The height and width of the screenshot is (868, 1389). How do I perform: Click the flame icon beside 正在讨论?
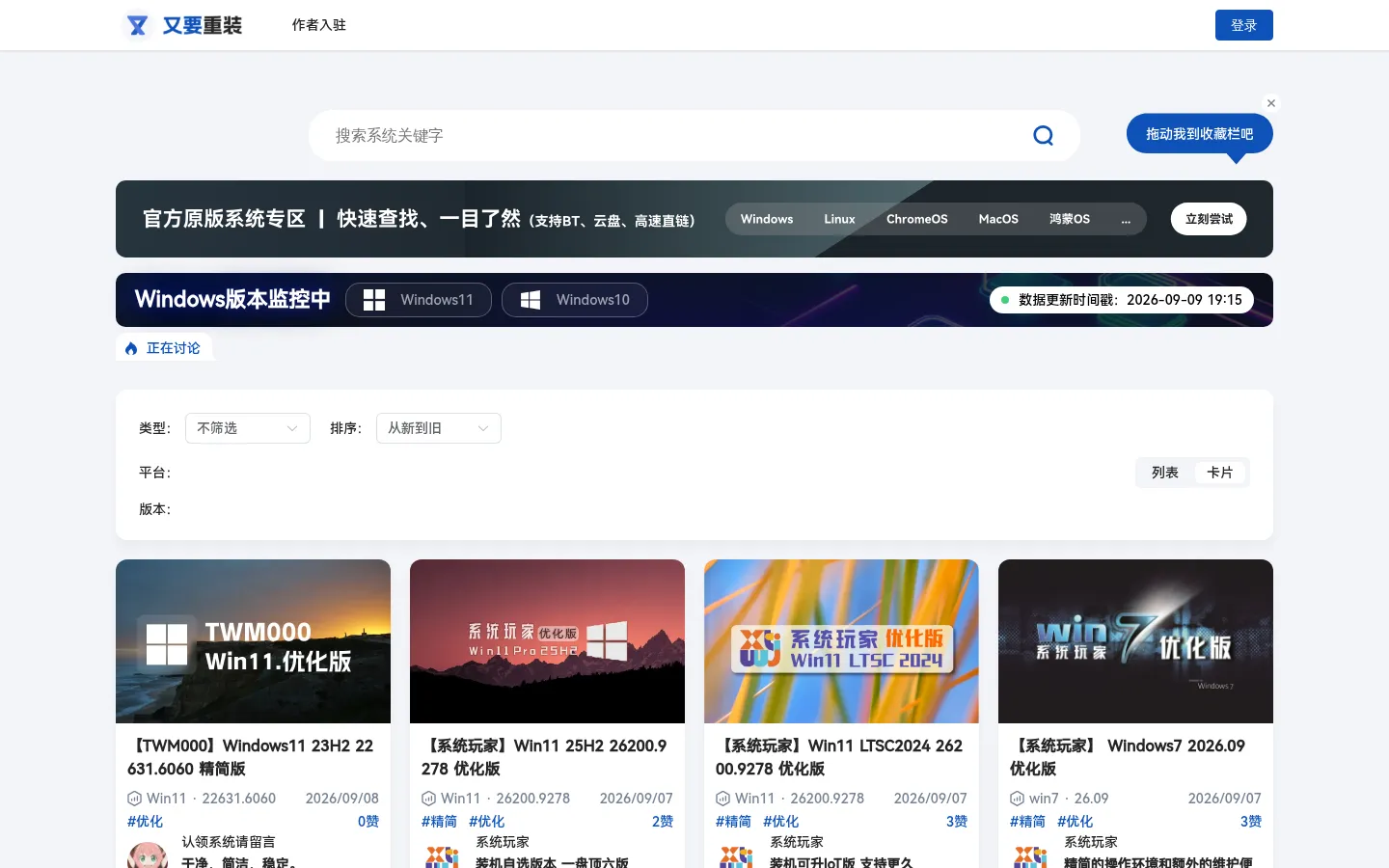[131, 349]
